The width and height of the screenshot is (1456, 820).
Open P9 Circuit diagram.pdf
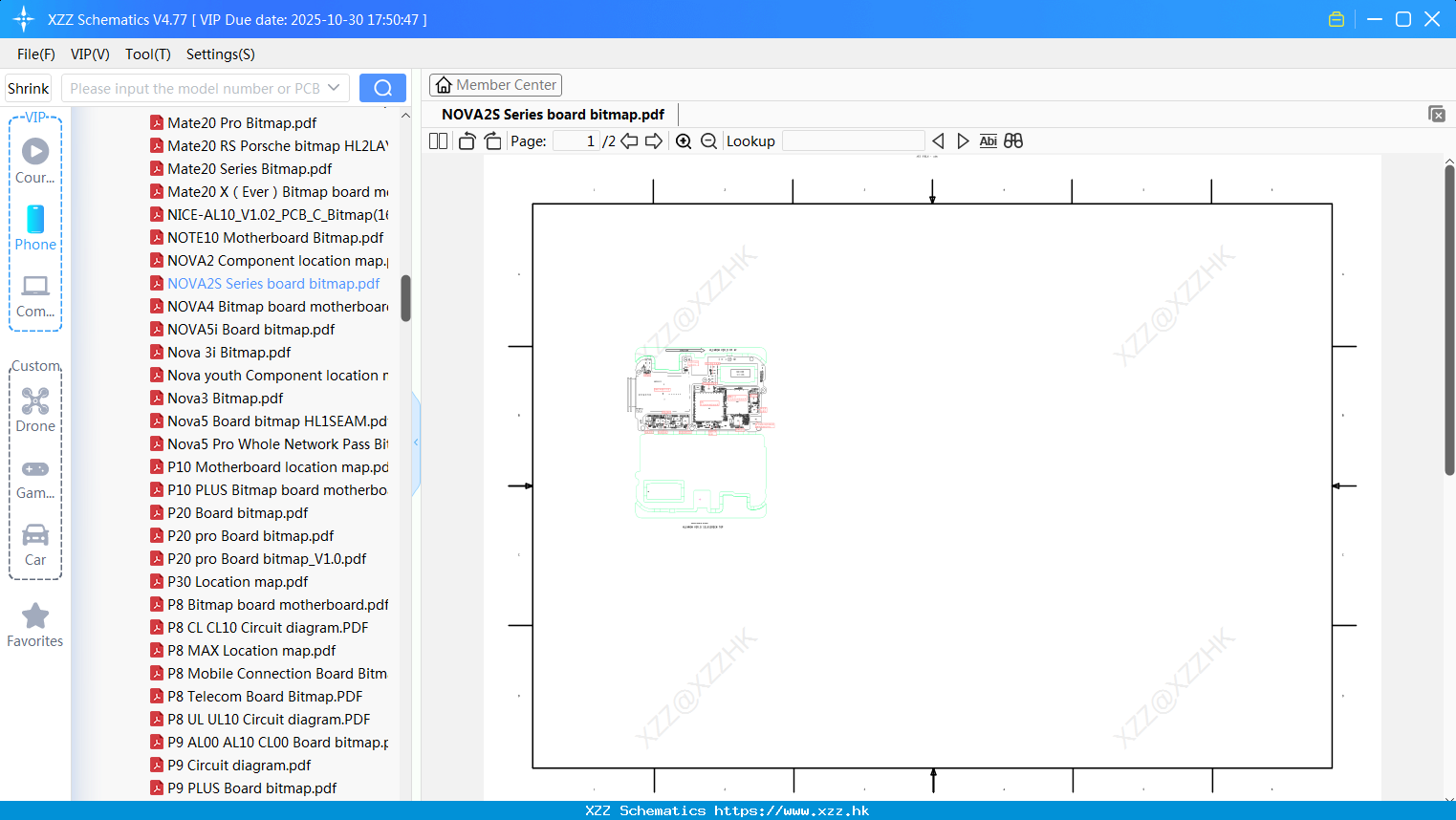tap(239, 765)
